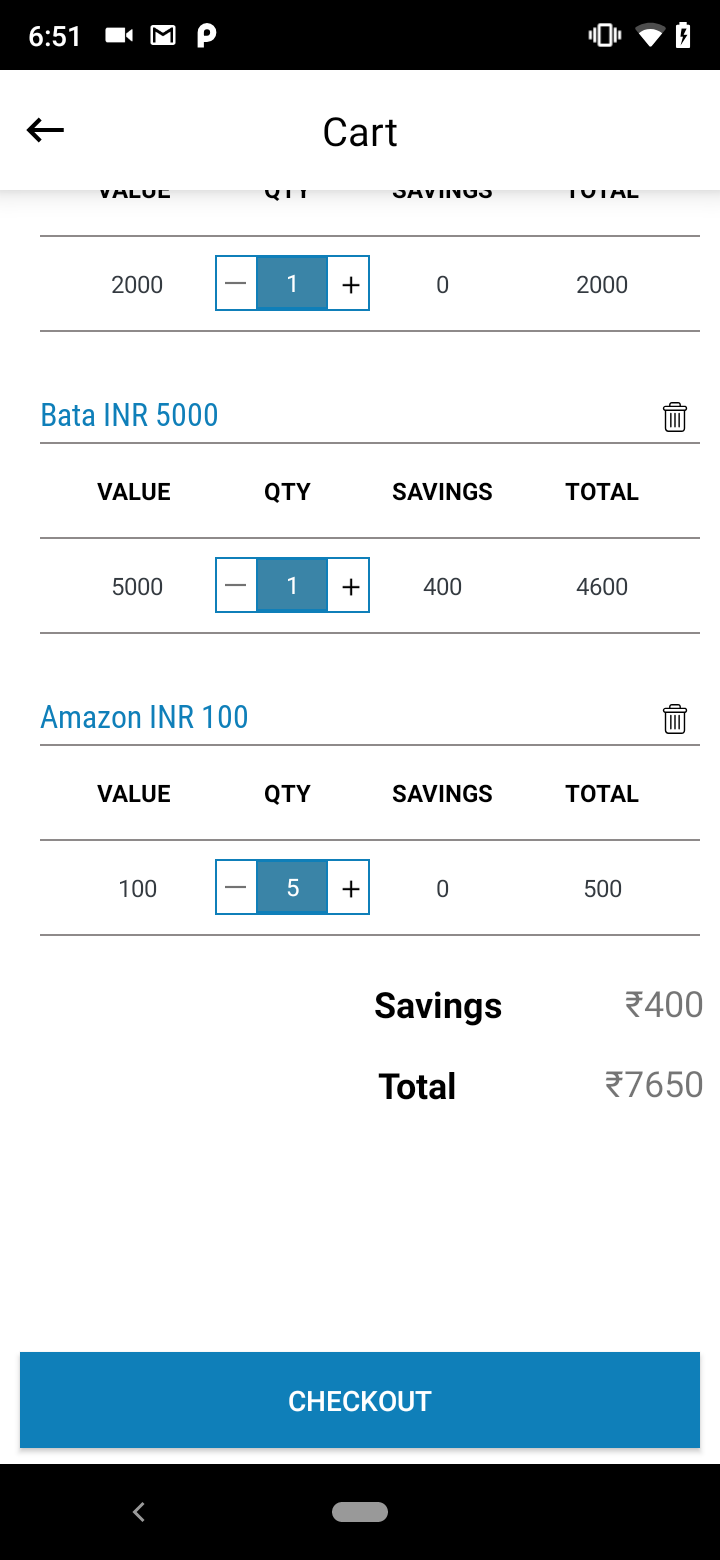Open the Bata INR 5000 product link

pyautogui.click(x=129, y=415)
